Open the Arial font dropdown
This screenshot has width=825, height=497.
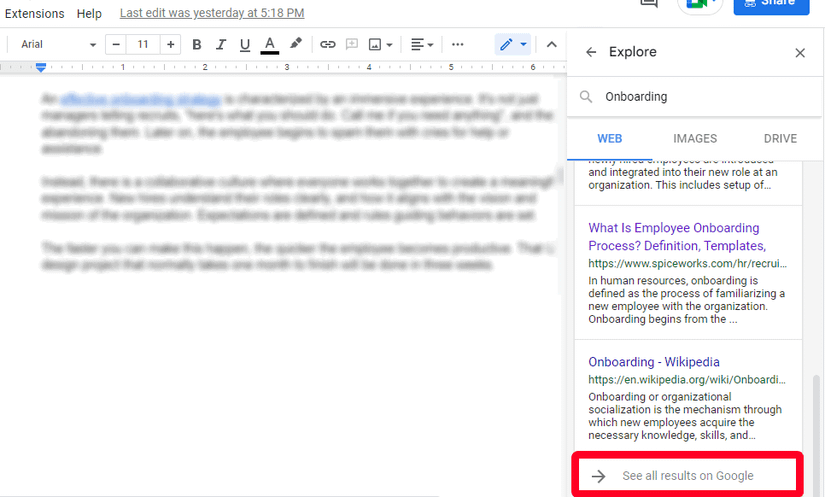click(58, 45)
